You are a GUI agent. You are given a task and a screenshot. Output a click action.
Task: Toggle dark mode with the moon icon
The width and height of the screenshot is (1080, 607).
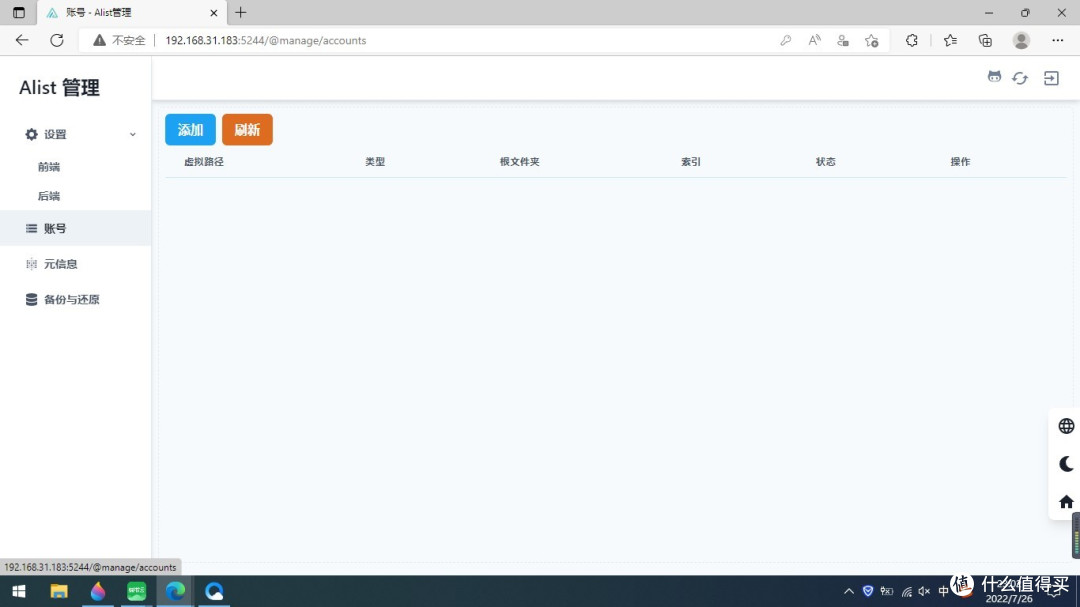1064,463
